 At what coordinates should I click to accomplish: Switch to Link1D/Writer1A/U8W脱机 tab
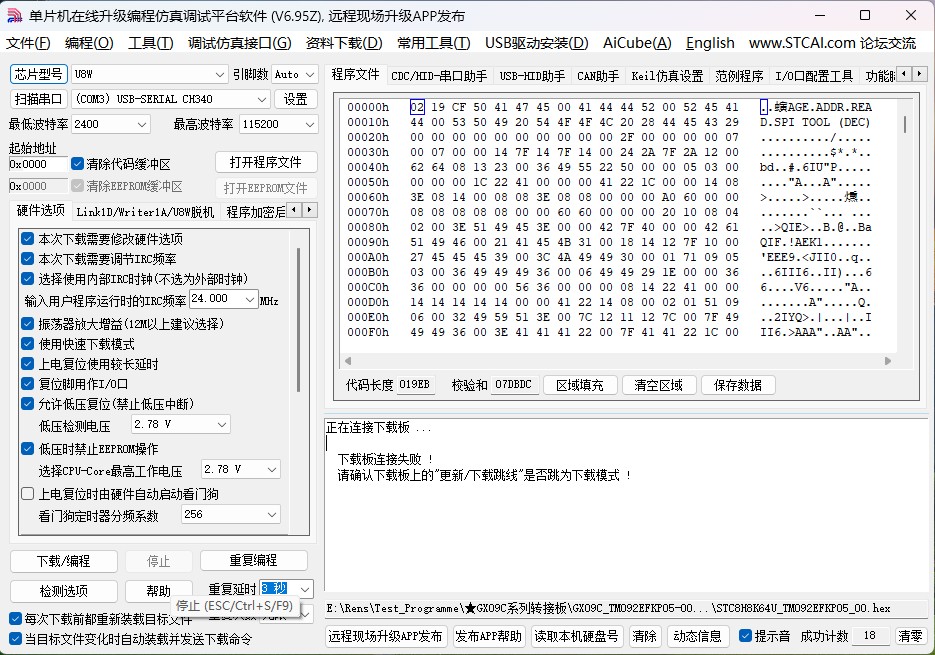click(x=145, y=212)
